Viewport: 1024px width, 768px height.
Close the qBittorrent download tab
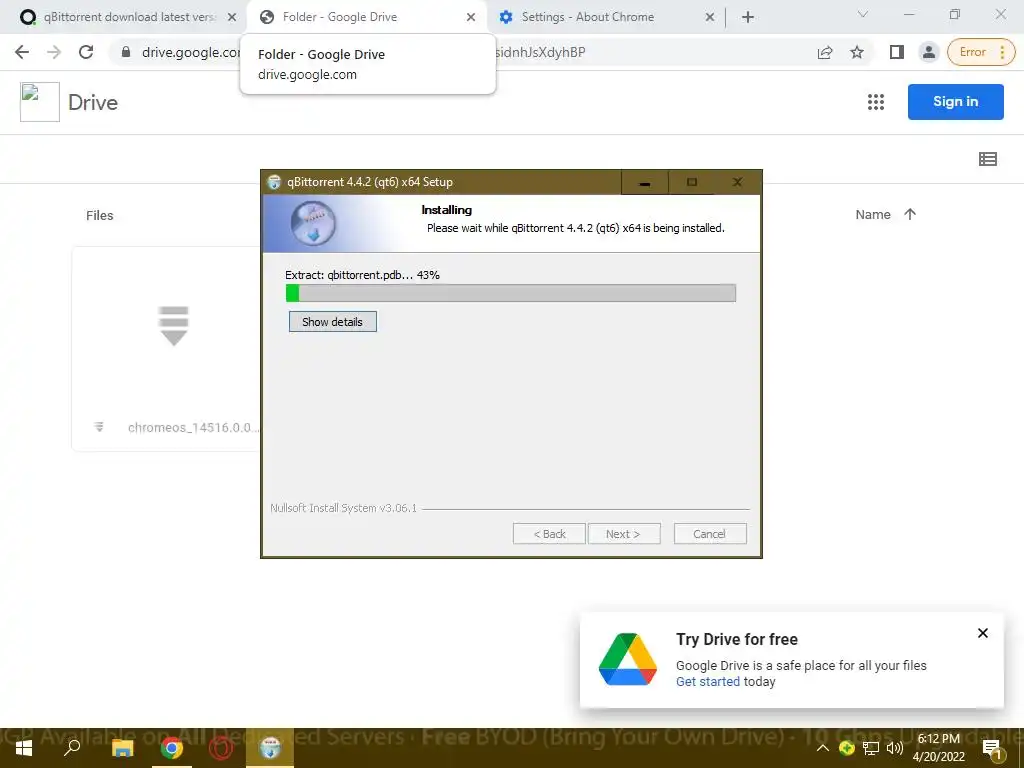[232, 18]
